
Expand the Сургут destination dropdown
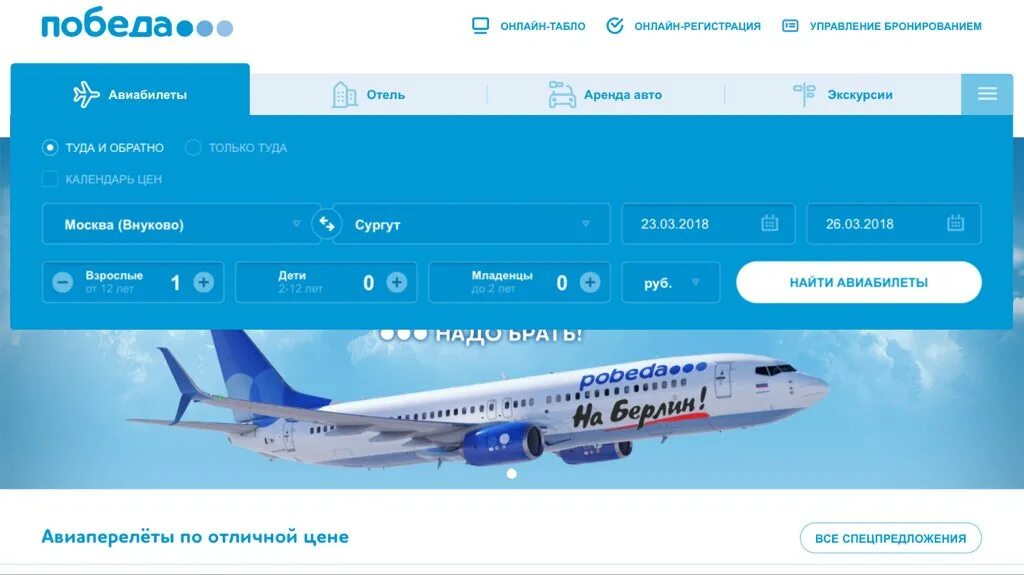pos(472,224)
